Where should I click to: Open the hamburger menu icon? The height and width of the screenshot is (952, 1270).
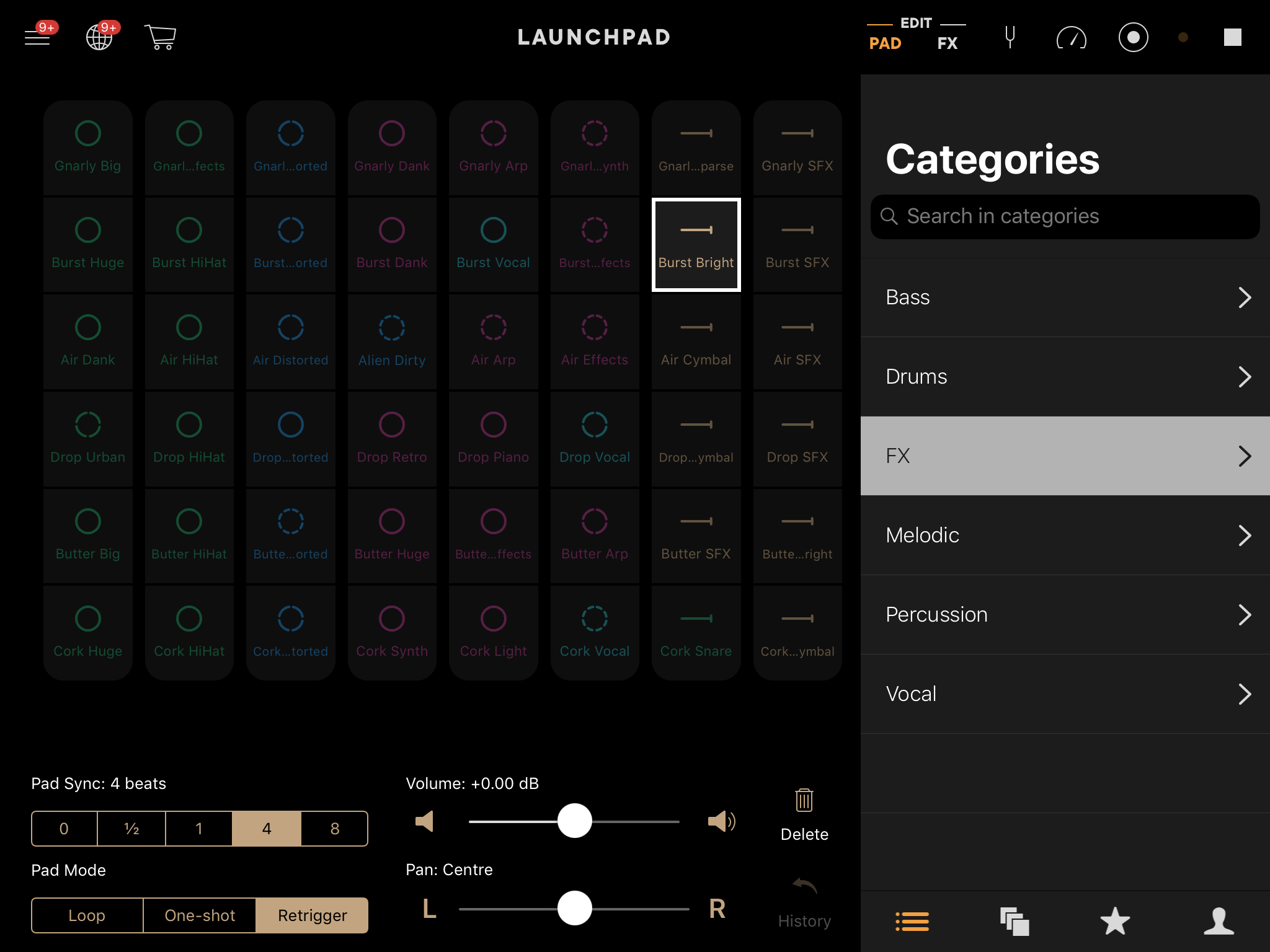tap(37, 37)
